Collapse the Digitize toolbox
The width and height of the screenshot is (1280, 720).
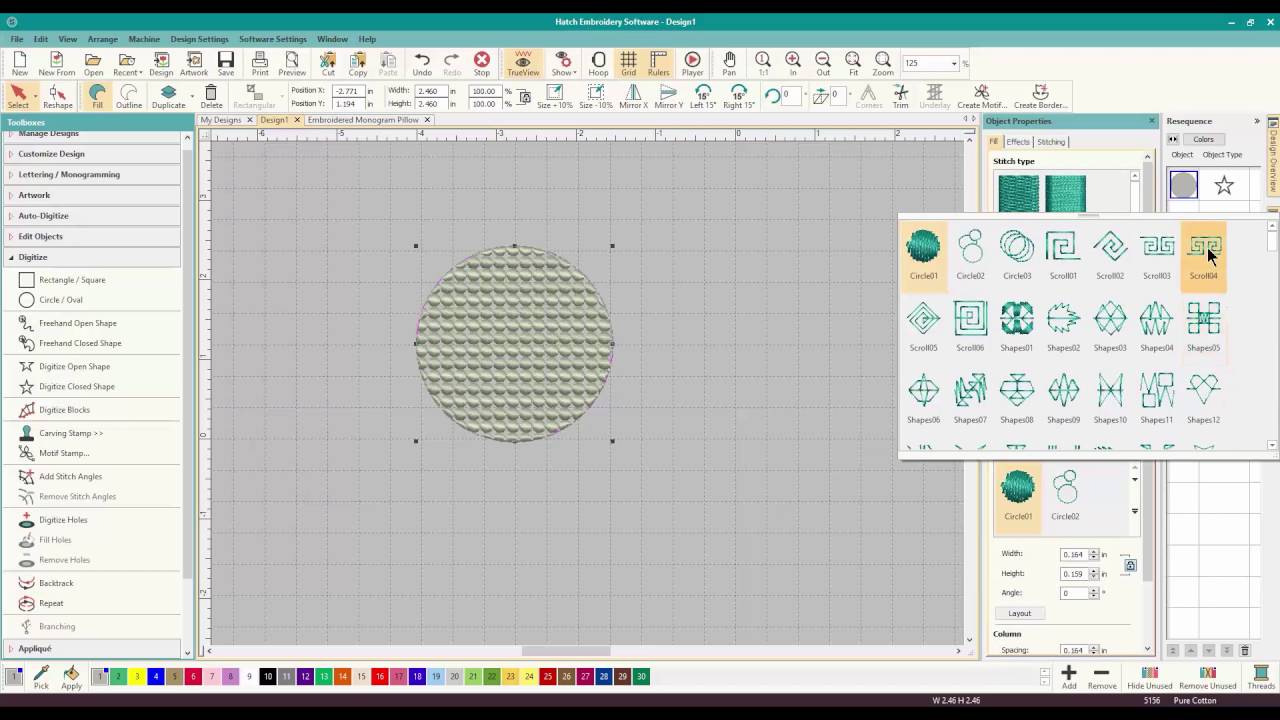point(93,257)
